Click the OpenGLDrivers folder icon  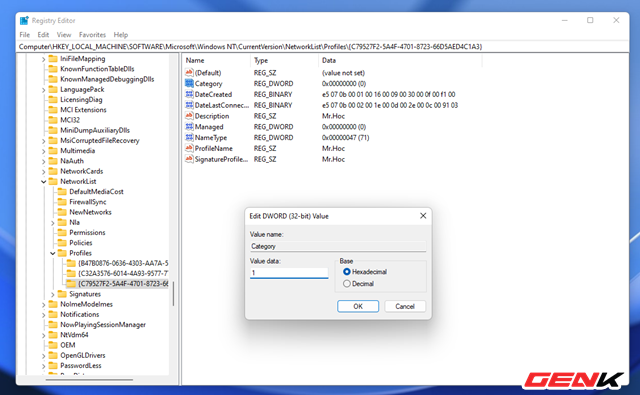[53, 355]
